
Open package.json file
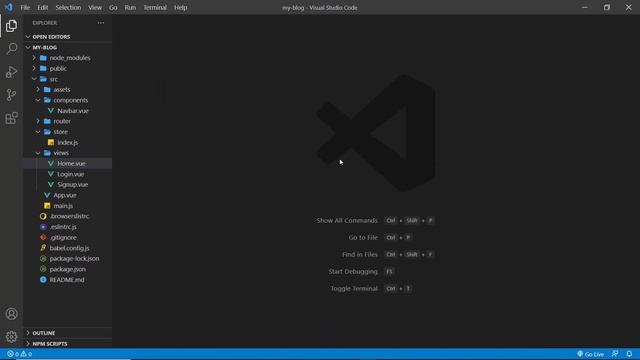67,269
